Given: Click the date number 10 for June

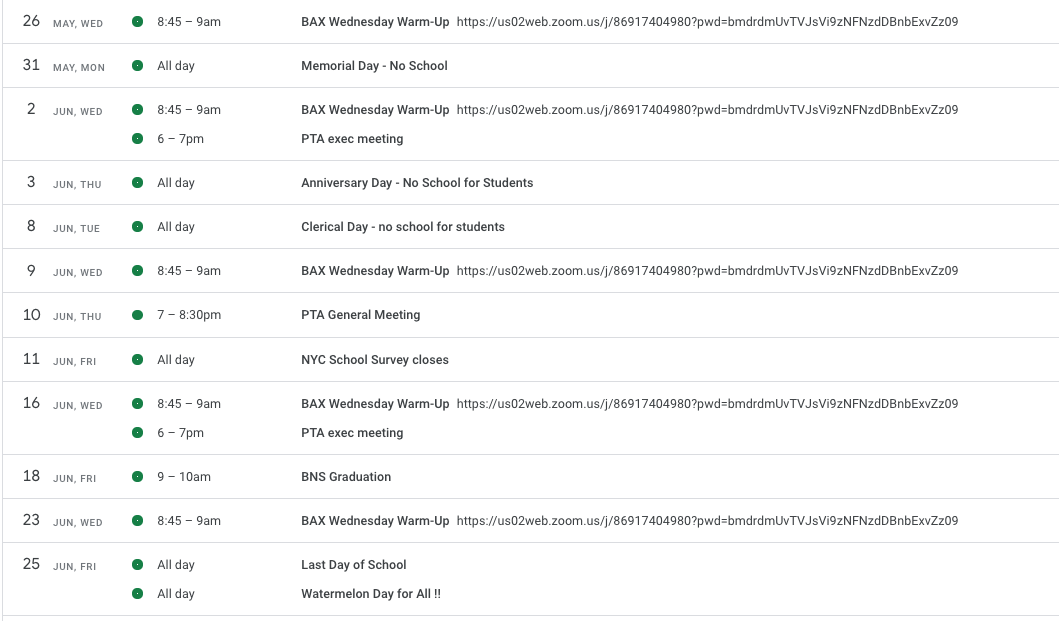Looking at the screenshot, I should (x=31, y=315).
